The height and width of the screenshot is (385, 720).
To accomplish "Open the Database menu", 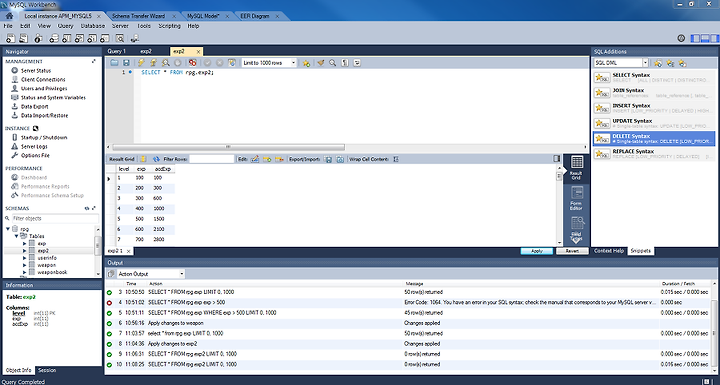I will 93,26.
